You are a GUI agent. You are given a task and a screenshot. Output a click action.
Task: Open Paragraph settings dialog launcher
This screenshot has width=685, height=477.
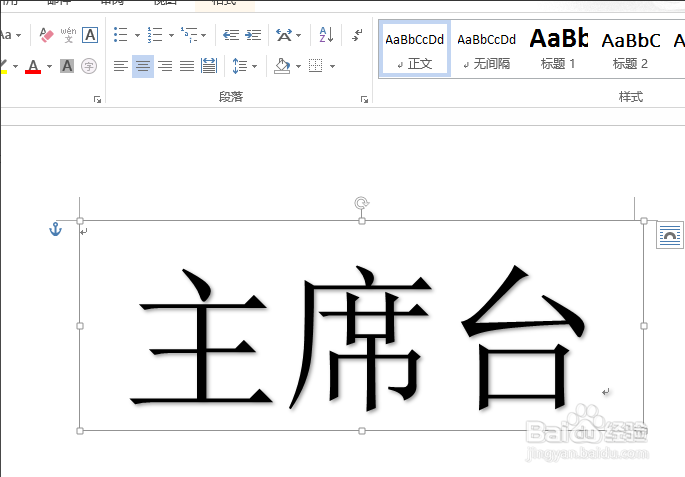pos(364,100)
